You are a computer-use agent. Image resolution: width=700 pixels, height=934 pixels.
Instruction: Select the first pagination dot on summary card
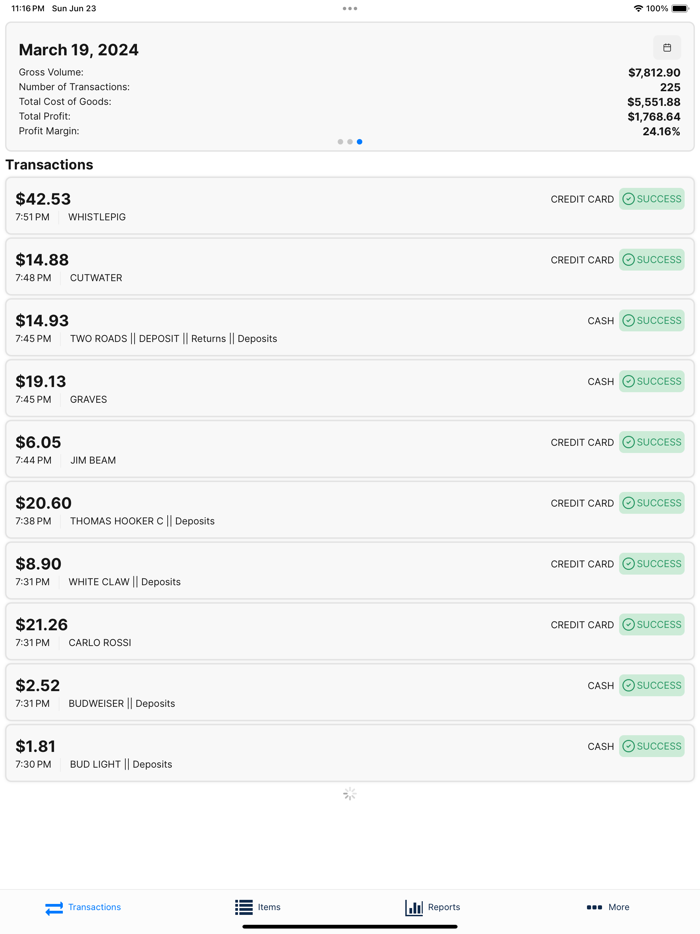340,142
